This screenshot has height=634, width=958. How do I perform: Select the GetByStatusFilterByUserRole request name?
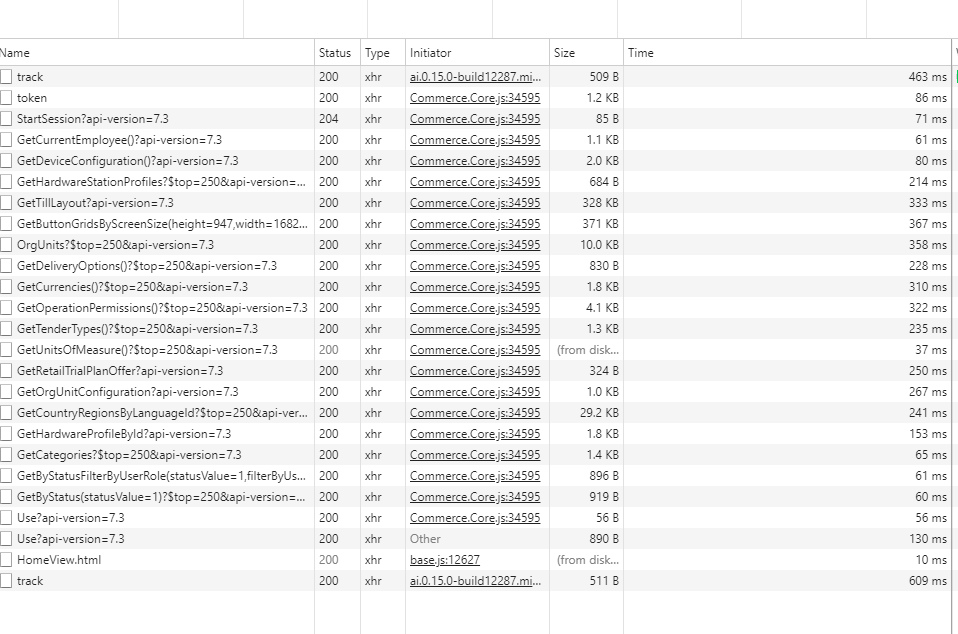[x=161, y=476]
